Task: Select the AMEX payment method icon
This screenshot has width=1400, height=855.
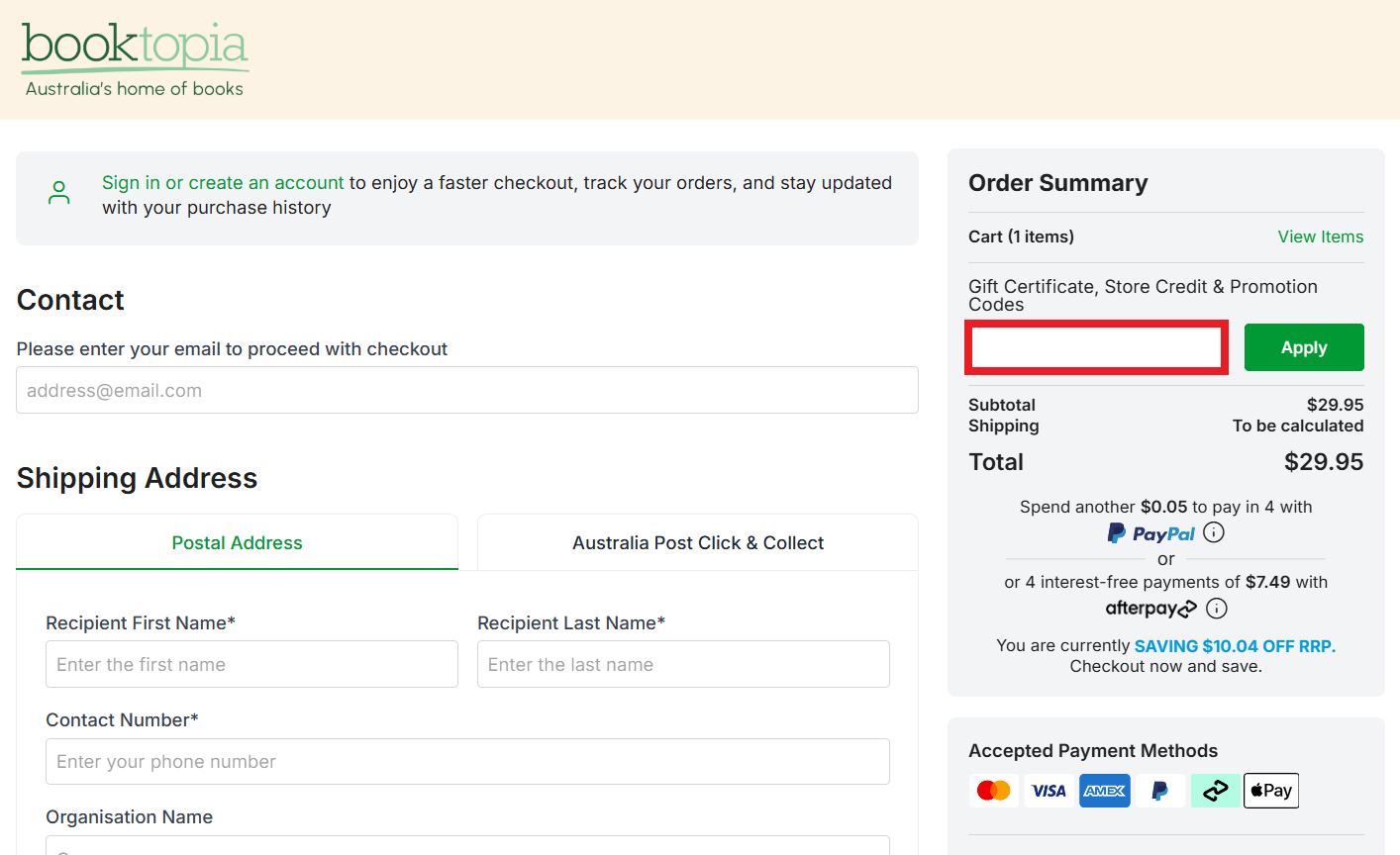Action: tap(1105, 790)
